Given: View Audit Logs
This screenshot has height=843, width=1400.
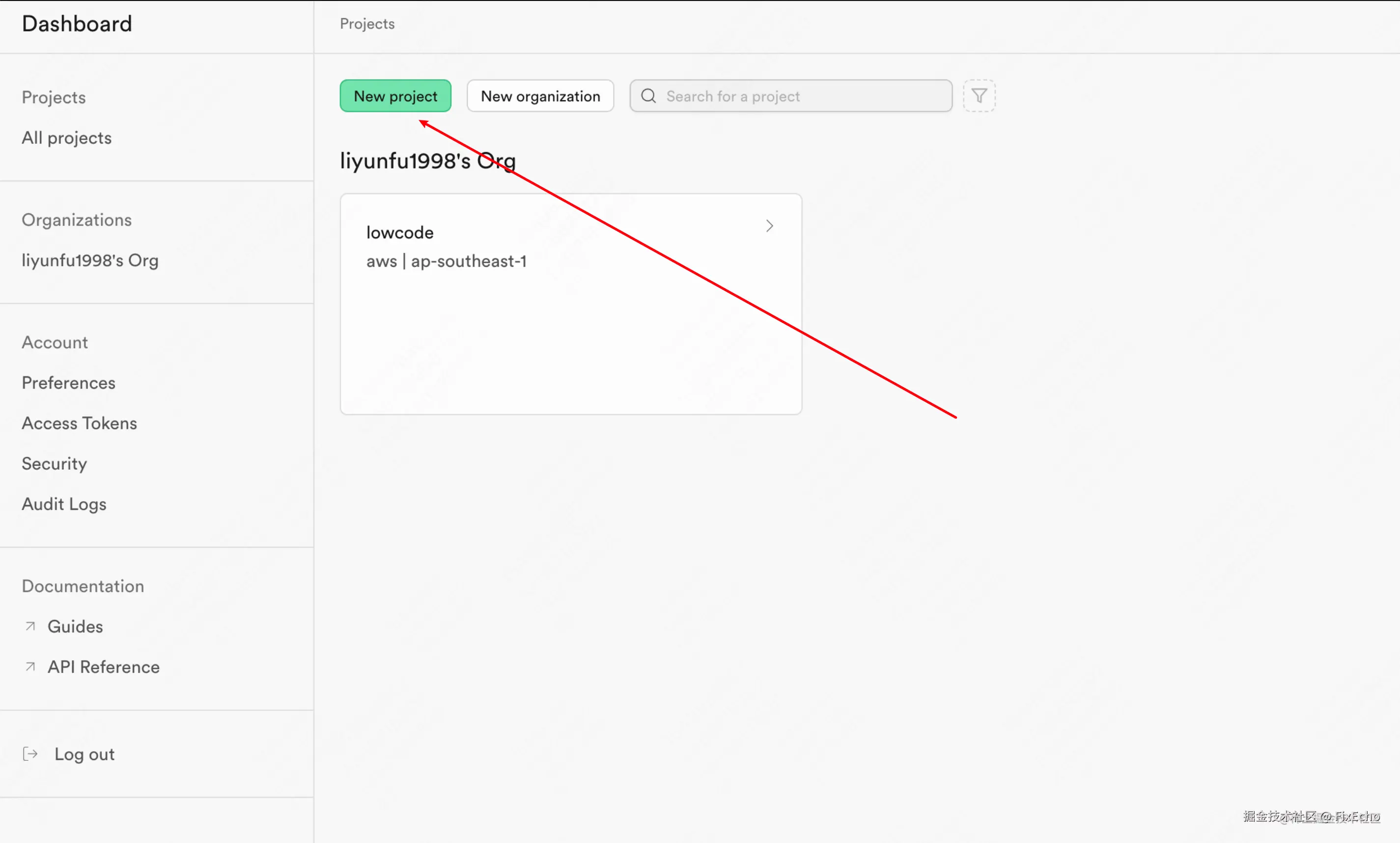Looking at the screenshot, I should click(63, 504).
